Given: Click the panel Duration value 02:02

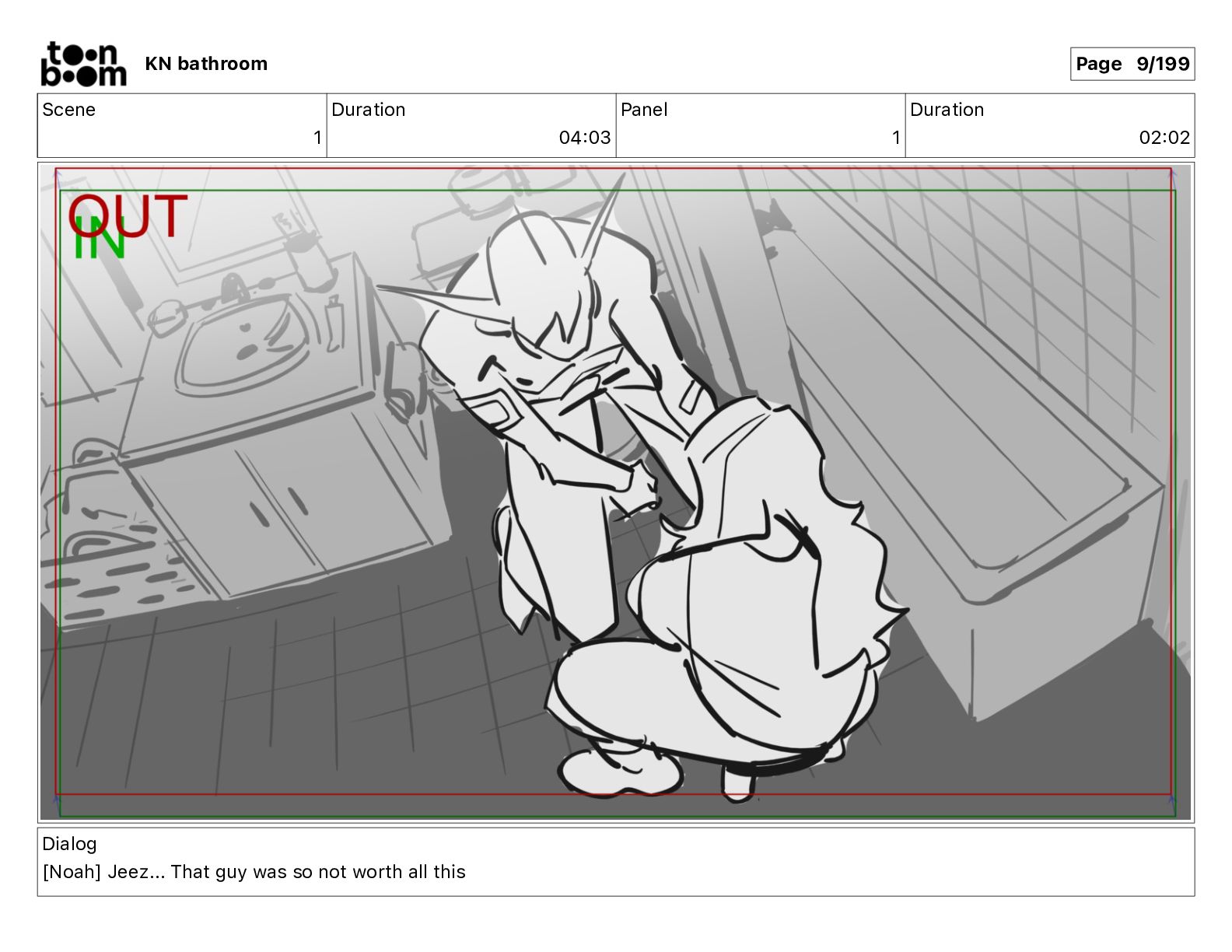Looking at the screenshot, I should [1164, 138].
